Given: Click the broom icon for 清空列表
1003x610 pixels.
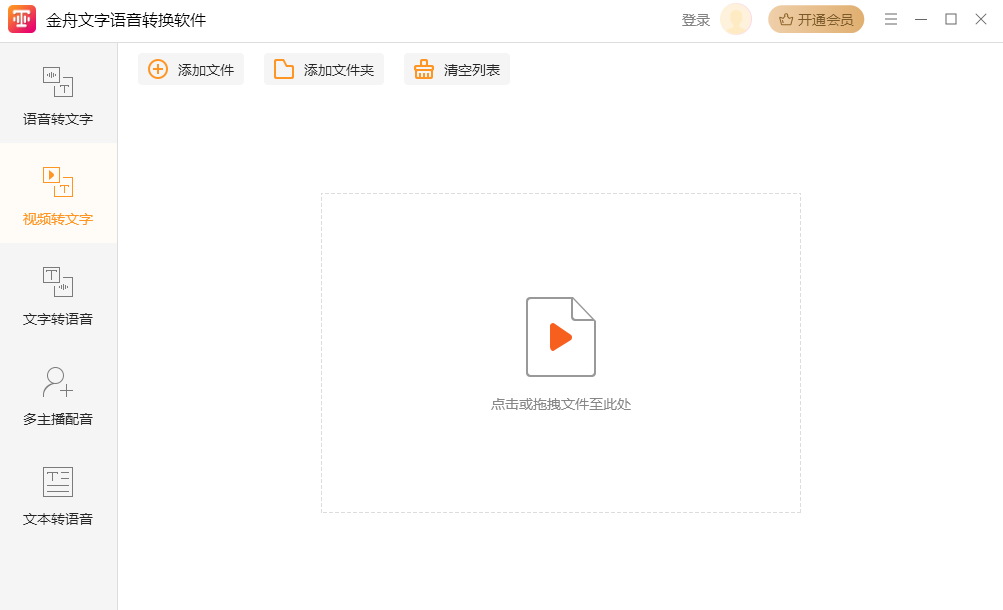Looking at the screenshot, I should 424,69.
